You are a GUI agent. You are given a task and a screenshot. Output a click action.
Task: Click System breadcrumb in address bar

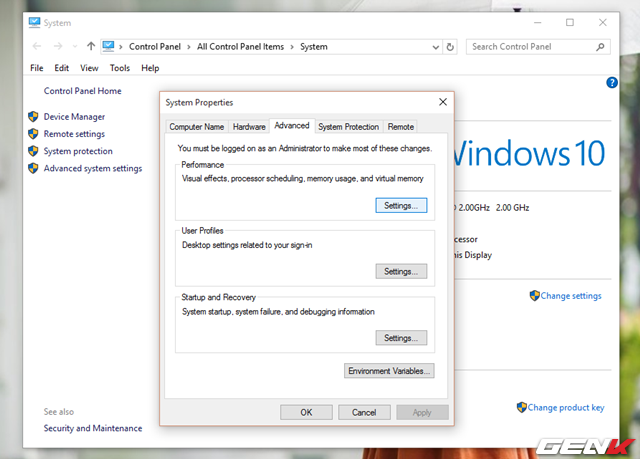314,47
